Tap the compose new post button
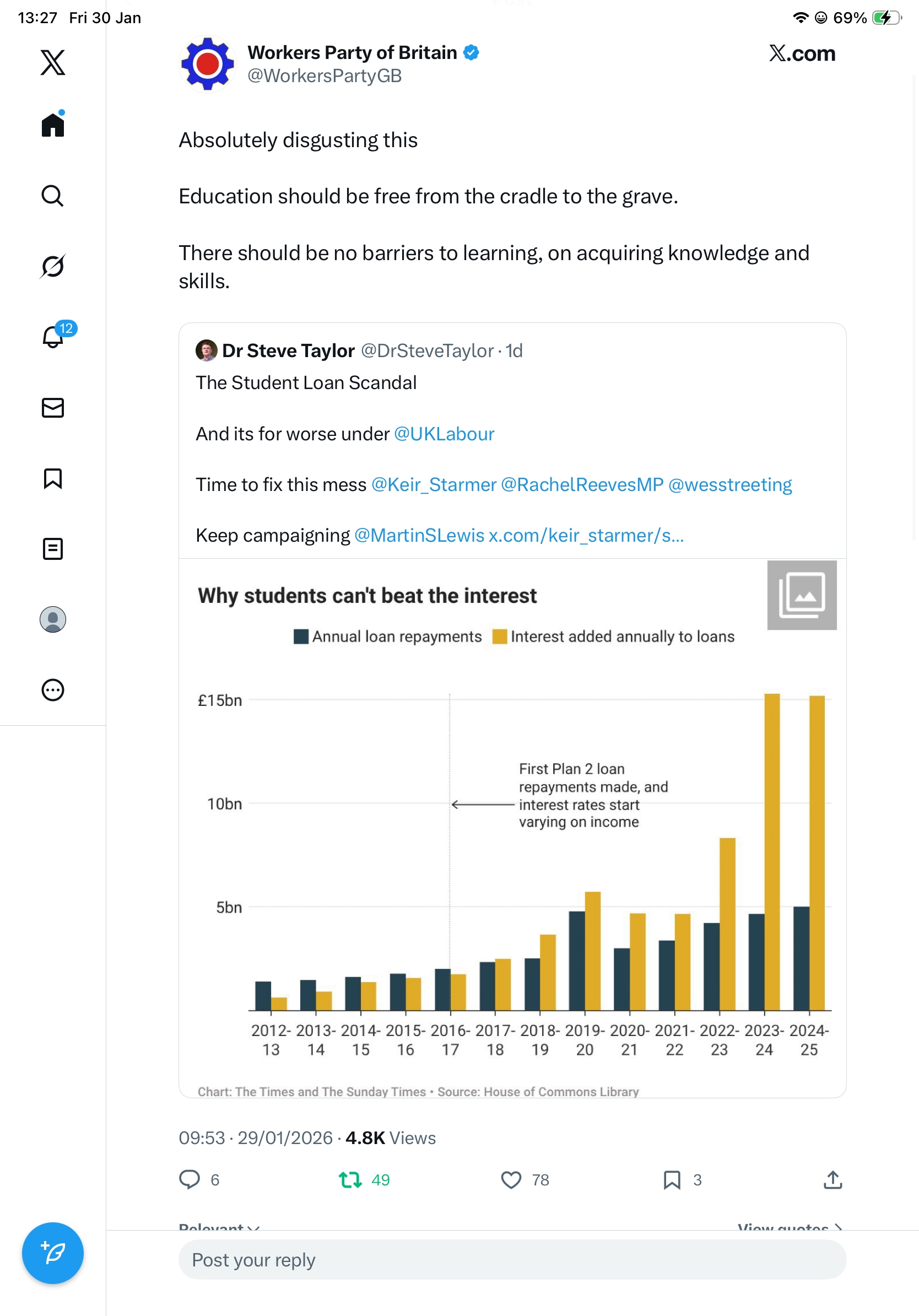919x1316 pixels. pos(53,1253)
